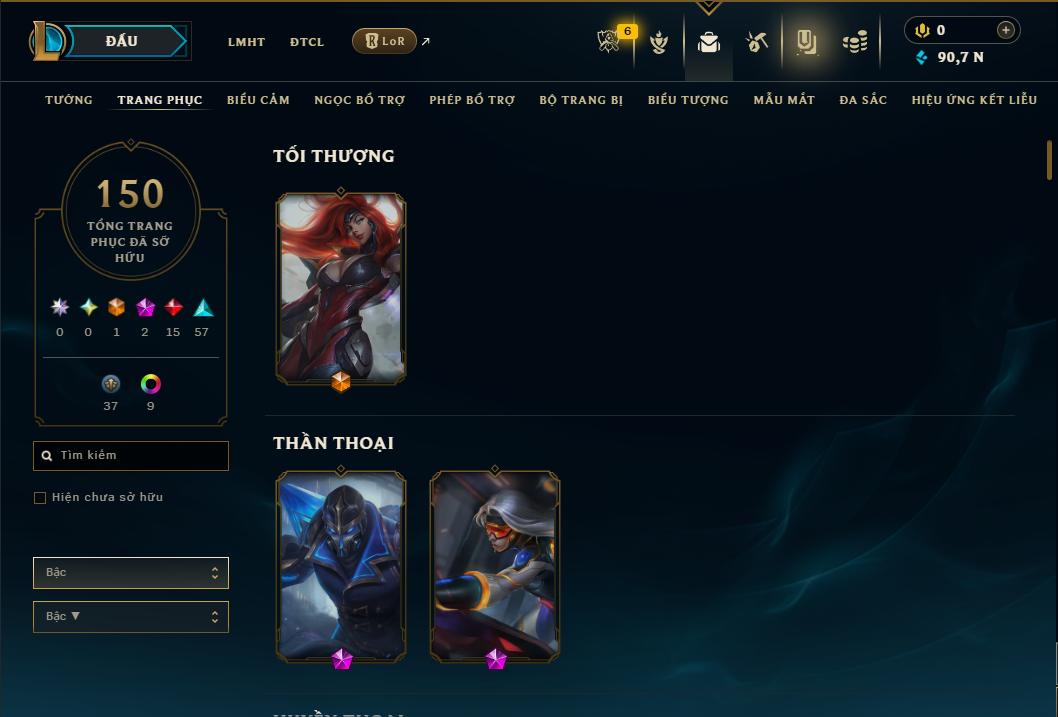Click the League of Legends logo icon
The width and height of the screenshot is (1058, 717).
pos(45,40)
